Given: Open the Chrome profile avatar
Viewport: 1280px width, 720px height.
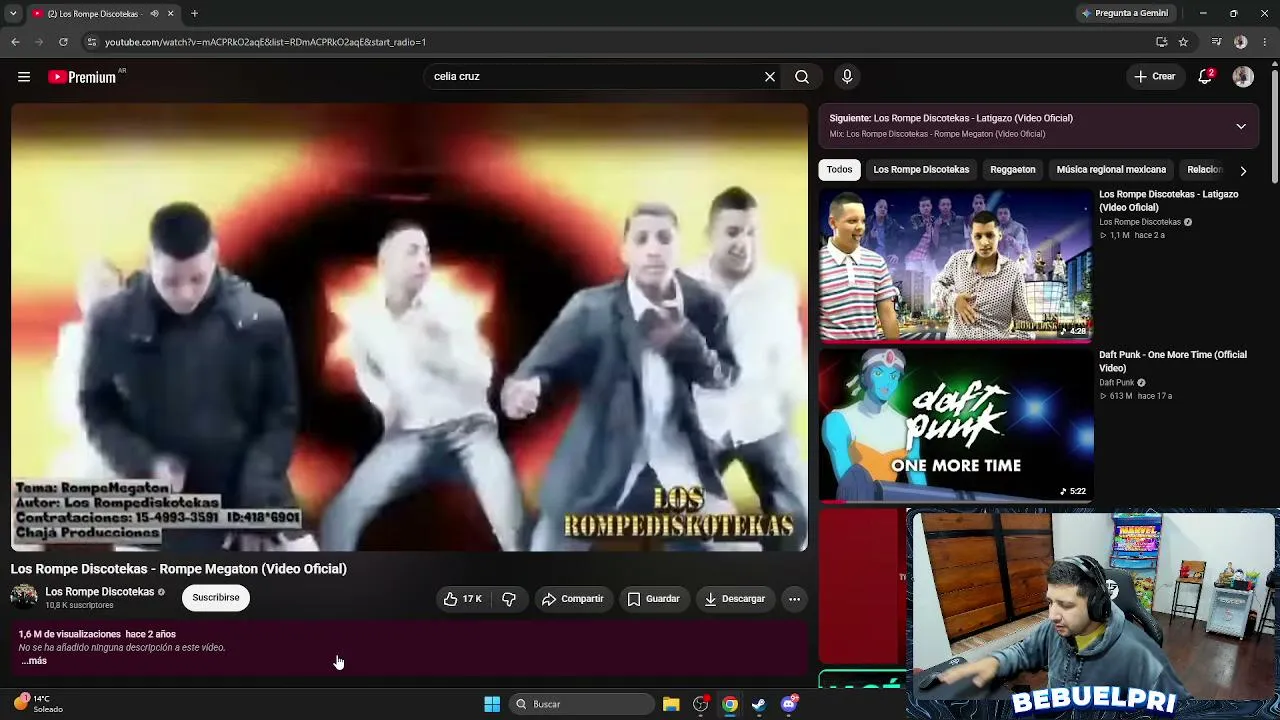Looking at the screenshot, I should pos(1241,42).
